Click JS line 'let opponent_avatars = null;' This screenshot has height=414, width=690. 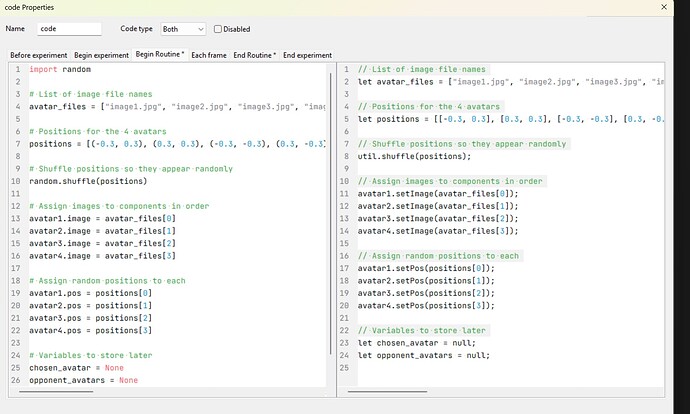(423, 355)
